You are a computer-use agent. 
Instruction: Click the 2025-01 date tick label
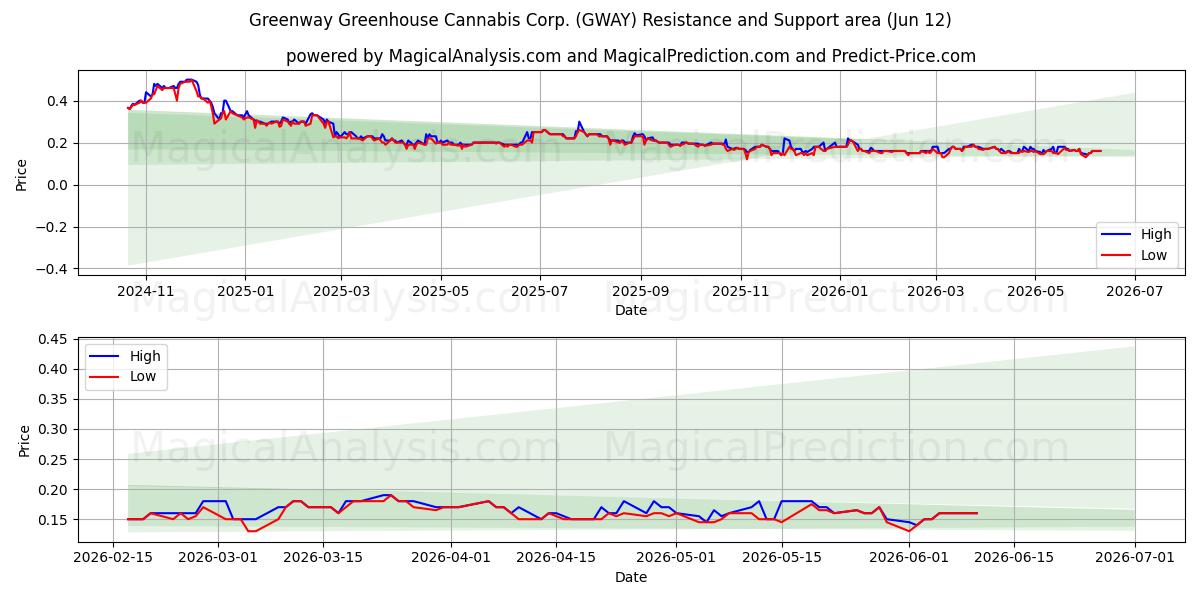244,291
